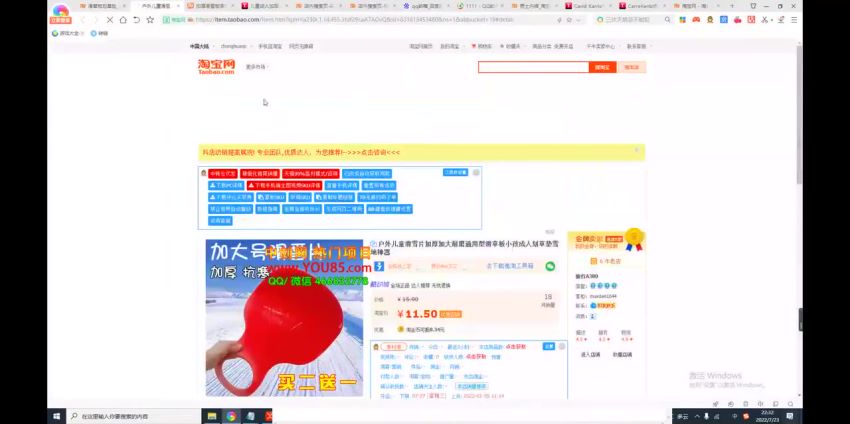Image resolution: width=850 pixels, height=424 pixels.
Task: Click the gold medal seller badge icon
Action: click(634, 240)
